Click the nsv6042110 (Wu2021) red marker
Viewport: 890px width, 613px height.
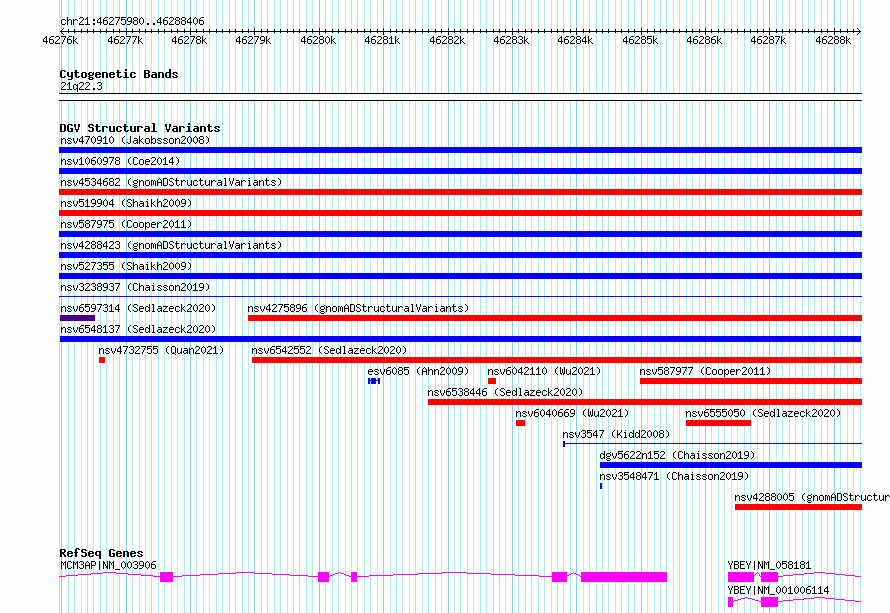[492, 381]
